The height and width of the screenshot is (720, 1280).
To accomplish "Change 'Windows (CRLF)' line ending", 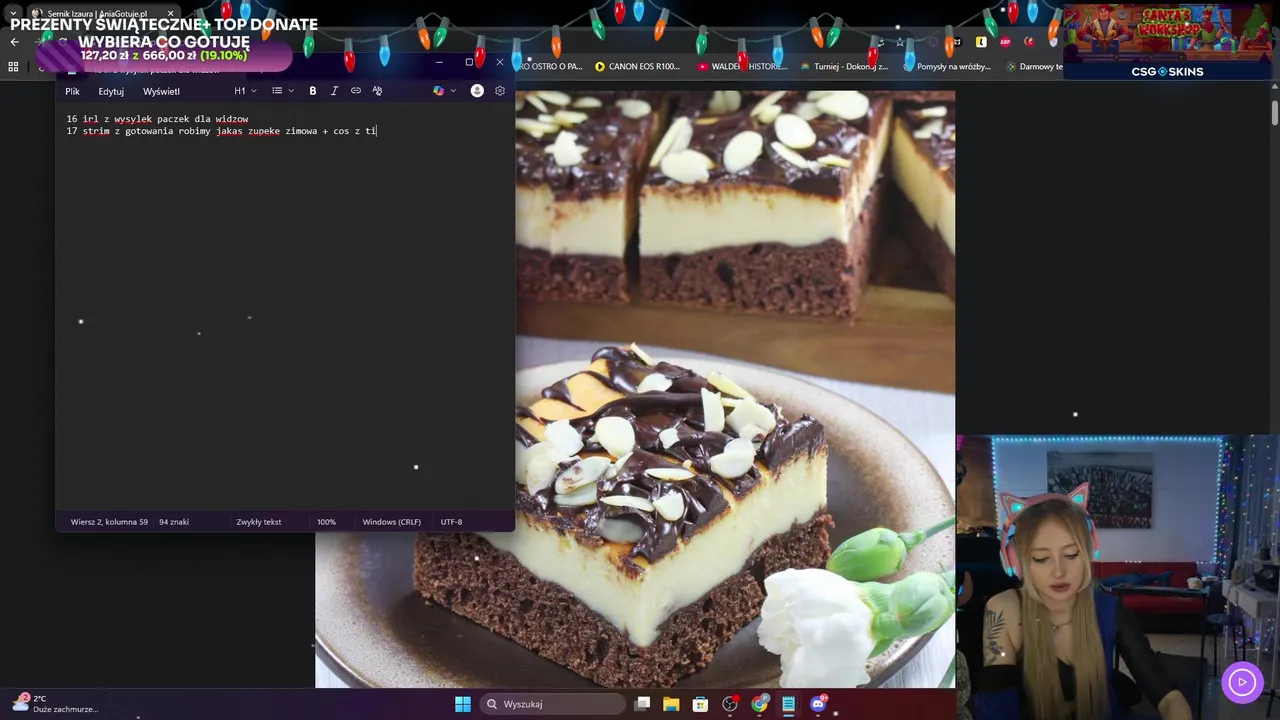I will point(391,522).
